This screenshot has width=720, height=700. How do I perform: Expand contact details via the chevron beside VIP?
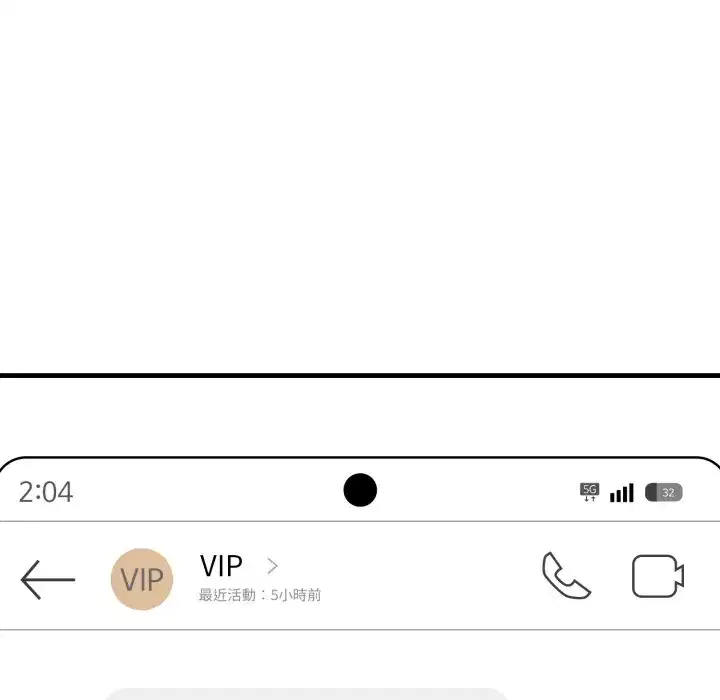272,566
